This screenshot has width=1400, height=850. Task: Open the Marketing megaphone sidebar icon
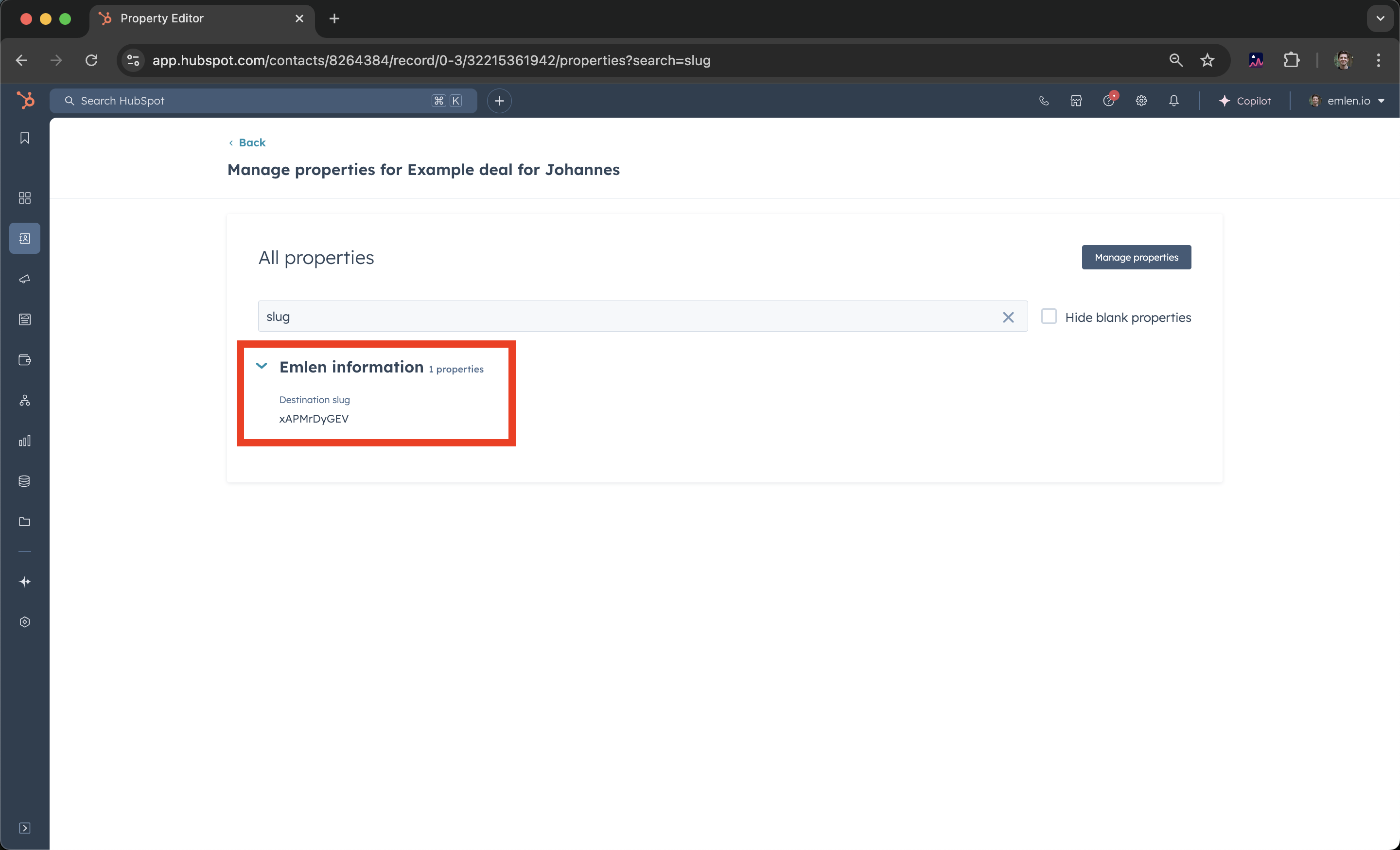pos(24,279)
